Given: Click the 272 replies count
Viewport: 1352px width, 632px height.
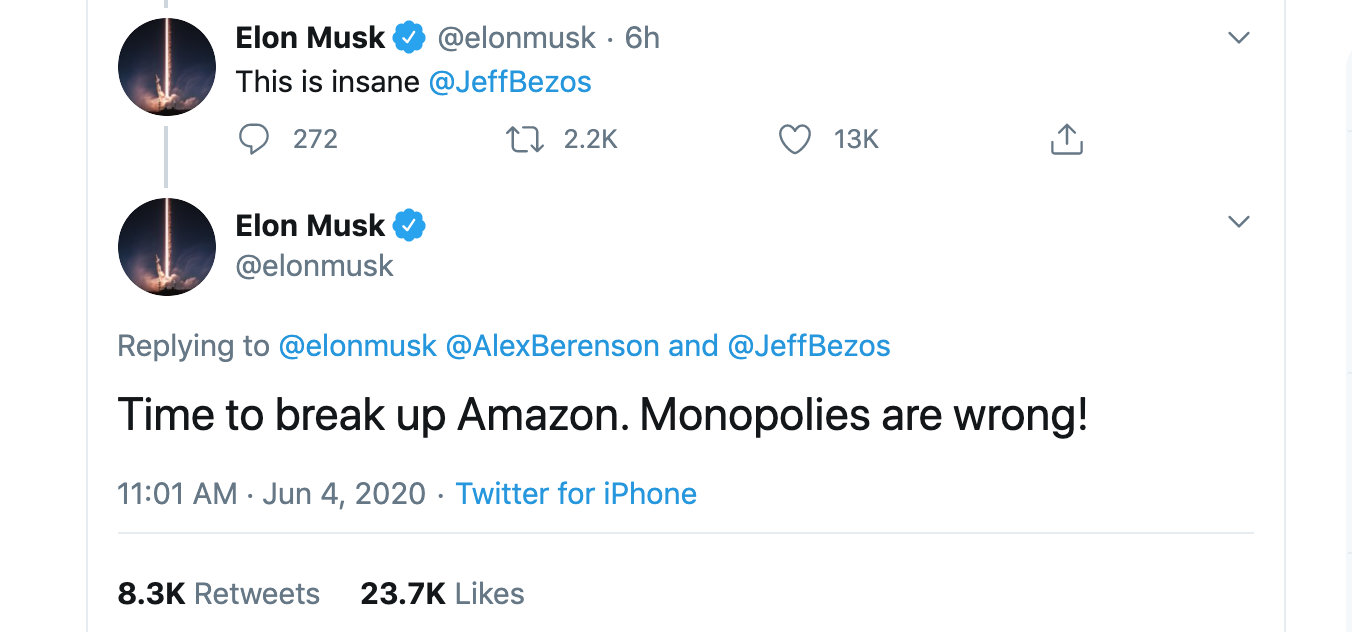Looking at the screenshot, I should click(314, 139).
